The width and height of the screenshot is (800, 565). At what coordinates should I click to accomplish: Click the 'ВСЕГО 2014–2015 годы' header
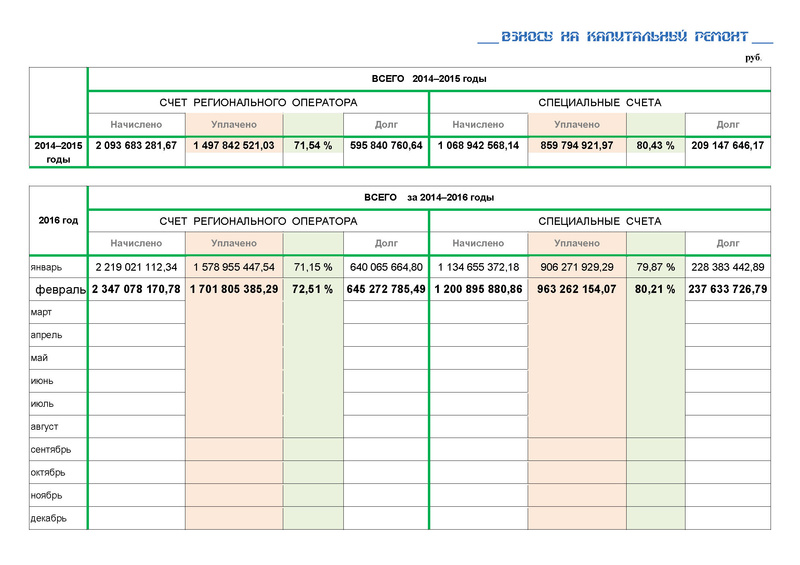click(x=429, y=78)
